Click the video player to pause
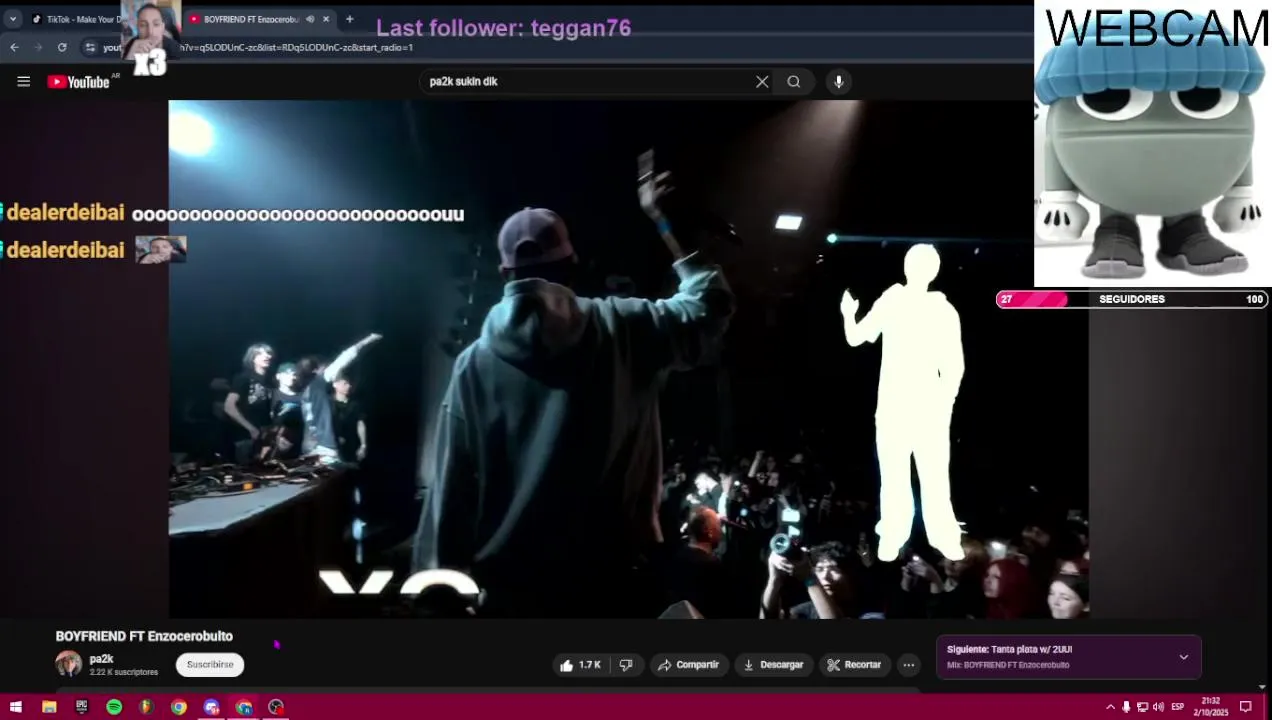 (628, 359)
